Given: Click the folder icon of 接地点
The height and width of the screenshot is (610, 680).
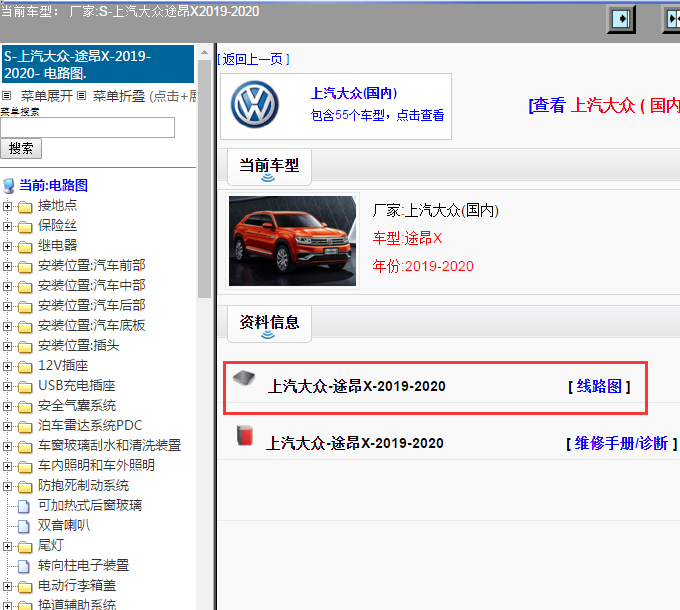Looking at the screenshot, I should coord(25,207).
